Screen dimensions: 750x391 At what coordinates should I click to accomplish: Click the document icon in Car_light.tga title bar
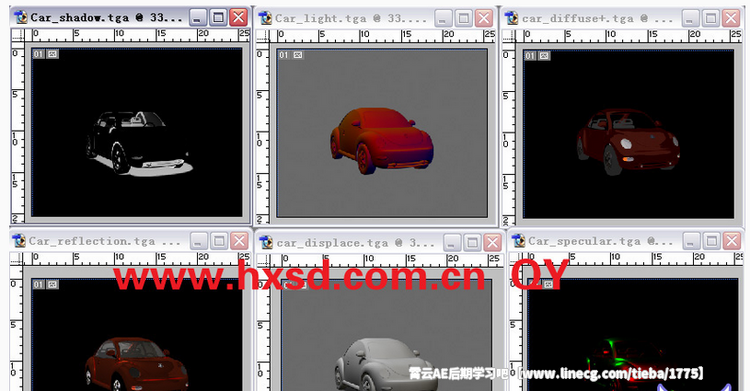[x=265, y=18]
